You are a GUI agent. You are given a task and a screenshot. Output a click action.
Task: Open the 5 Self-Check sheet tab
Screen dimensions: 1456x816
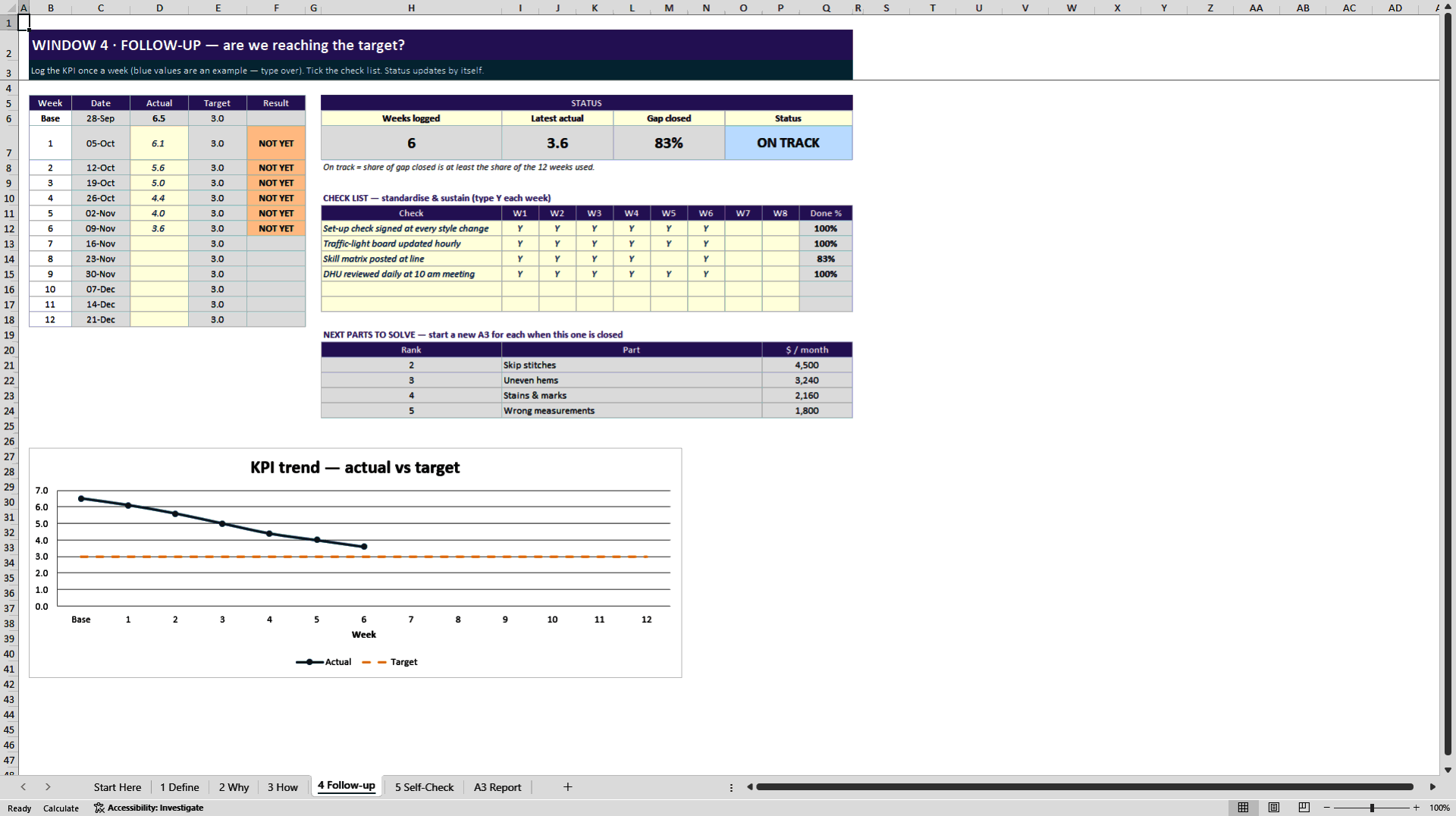click(x=424, y=787)
